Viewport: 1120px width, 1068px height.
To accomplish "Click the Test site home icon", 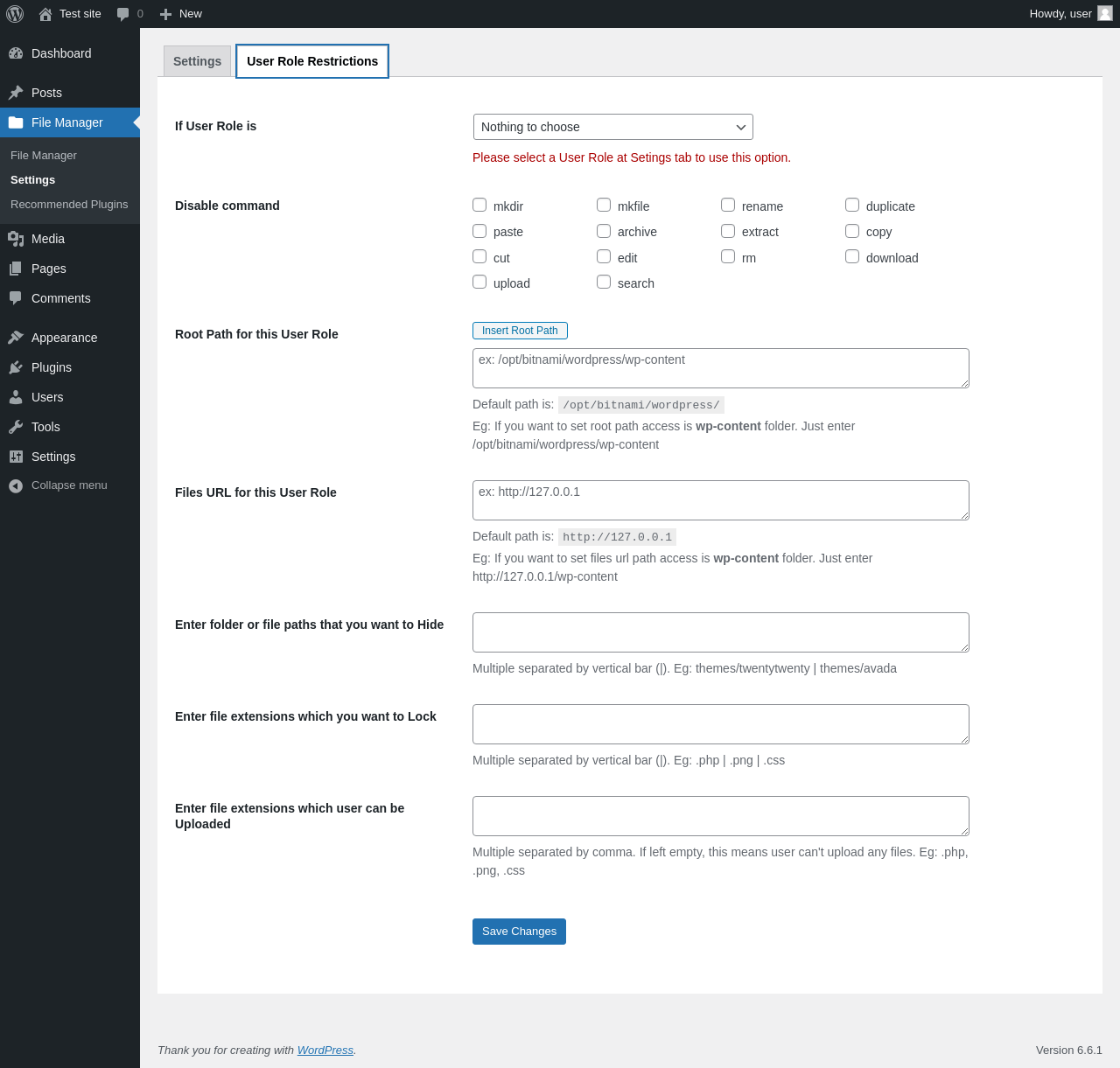I will tap(45, 14).
